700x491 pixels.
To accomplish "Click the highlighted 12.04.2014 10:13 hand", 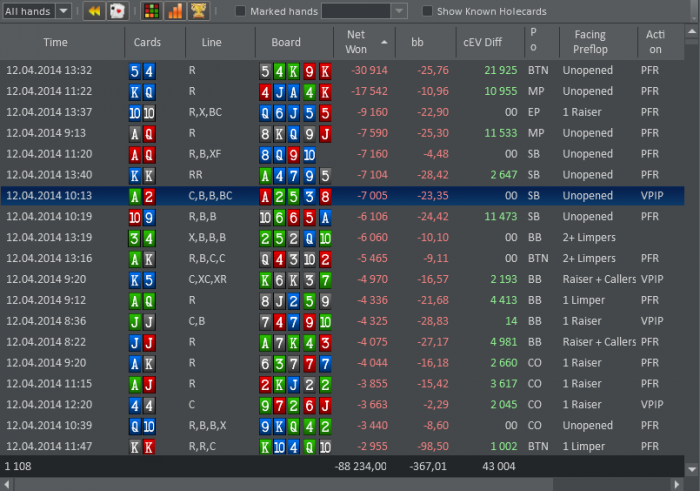I will (x=342, y=196).
